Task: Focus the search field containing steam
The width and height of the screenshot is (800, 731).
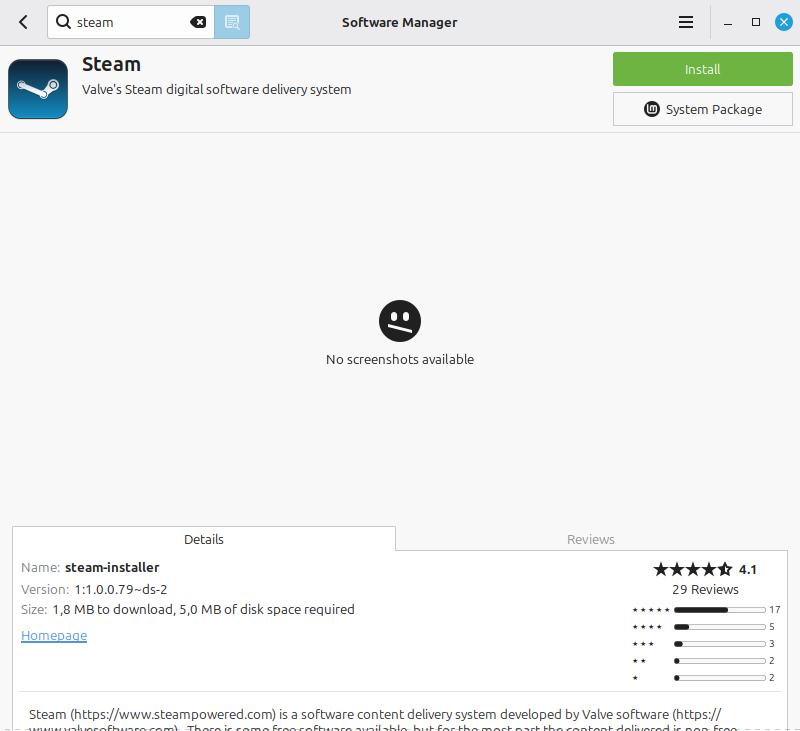Action: coord(130,22)
